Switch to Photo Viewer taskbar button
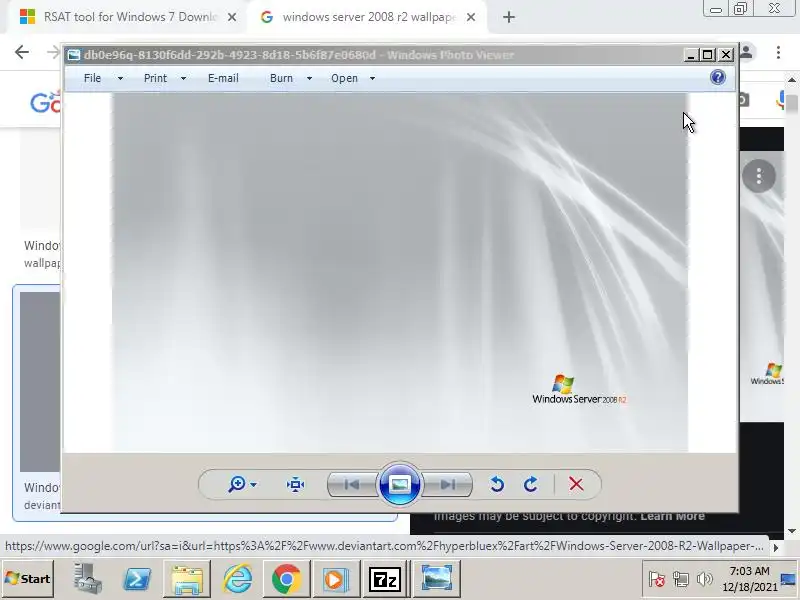Image resolution: width=800 pixels, height=600 pixels. pyautogui.click(x=437, y=579)
